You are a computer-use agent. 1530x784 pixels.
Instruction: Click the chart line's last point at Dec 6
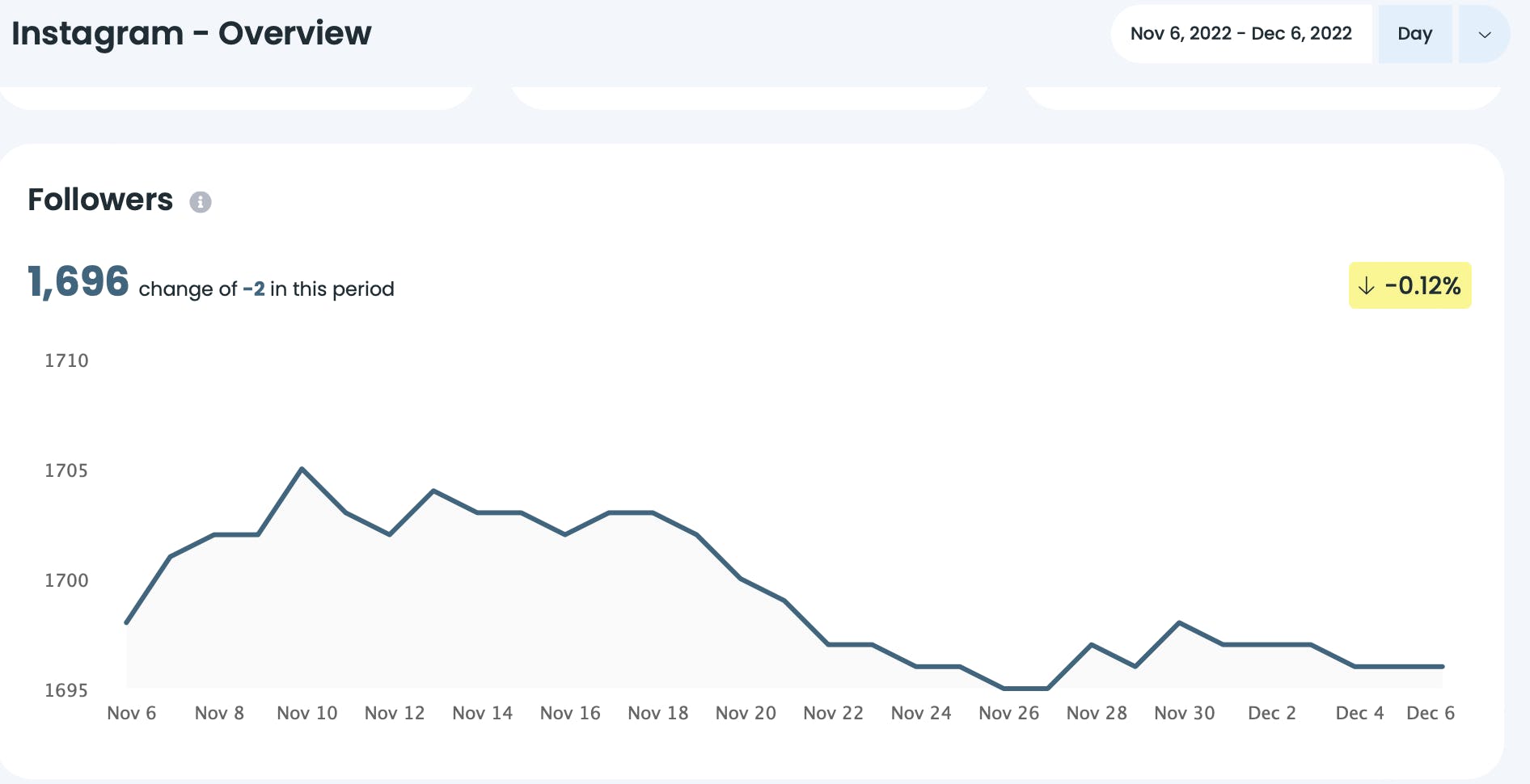[1443, 667]
